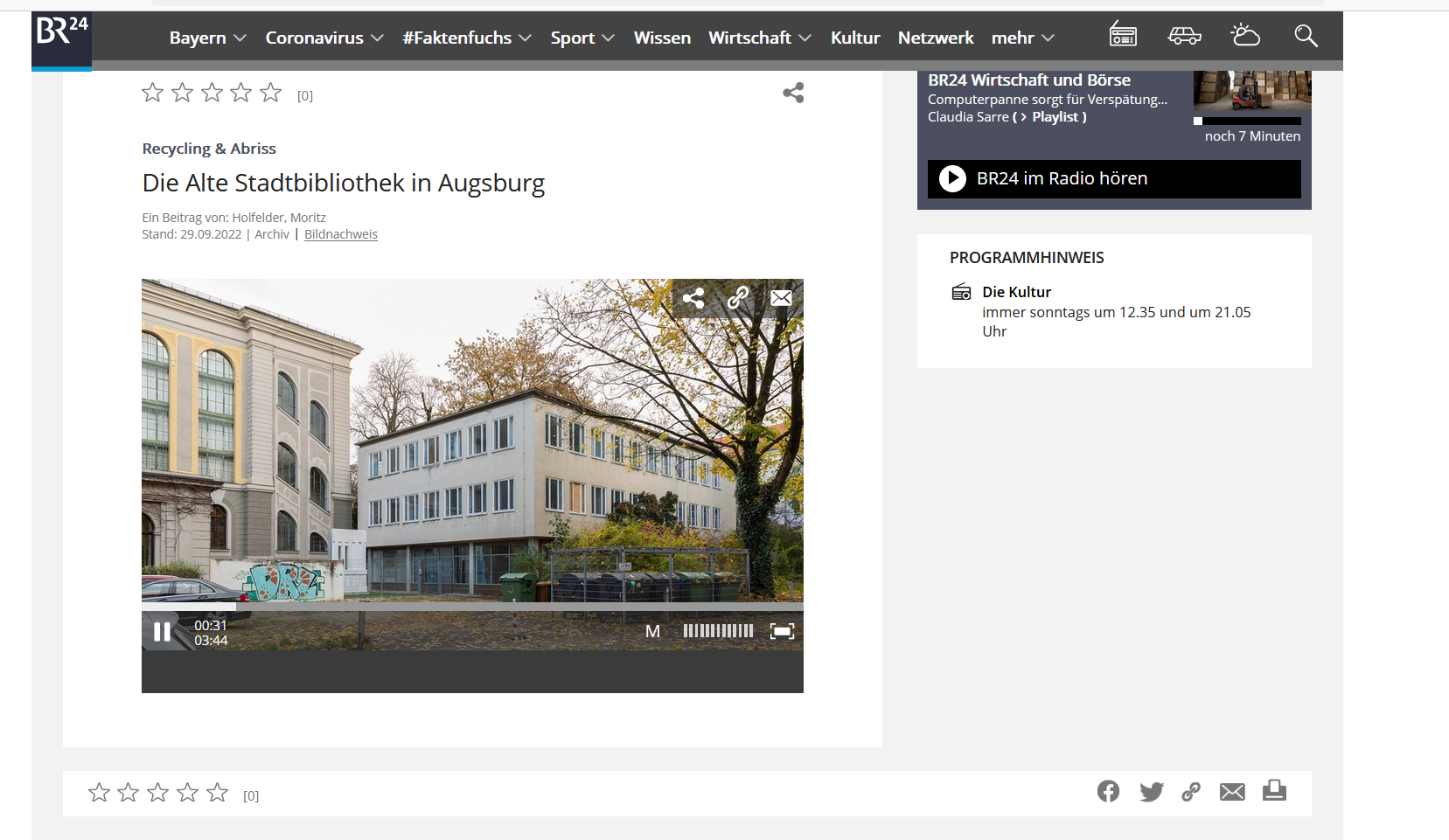Adjust the video volume bars

tap(718, 631)
